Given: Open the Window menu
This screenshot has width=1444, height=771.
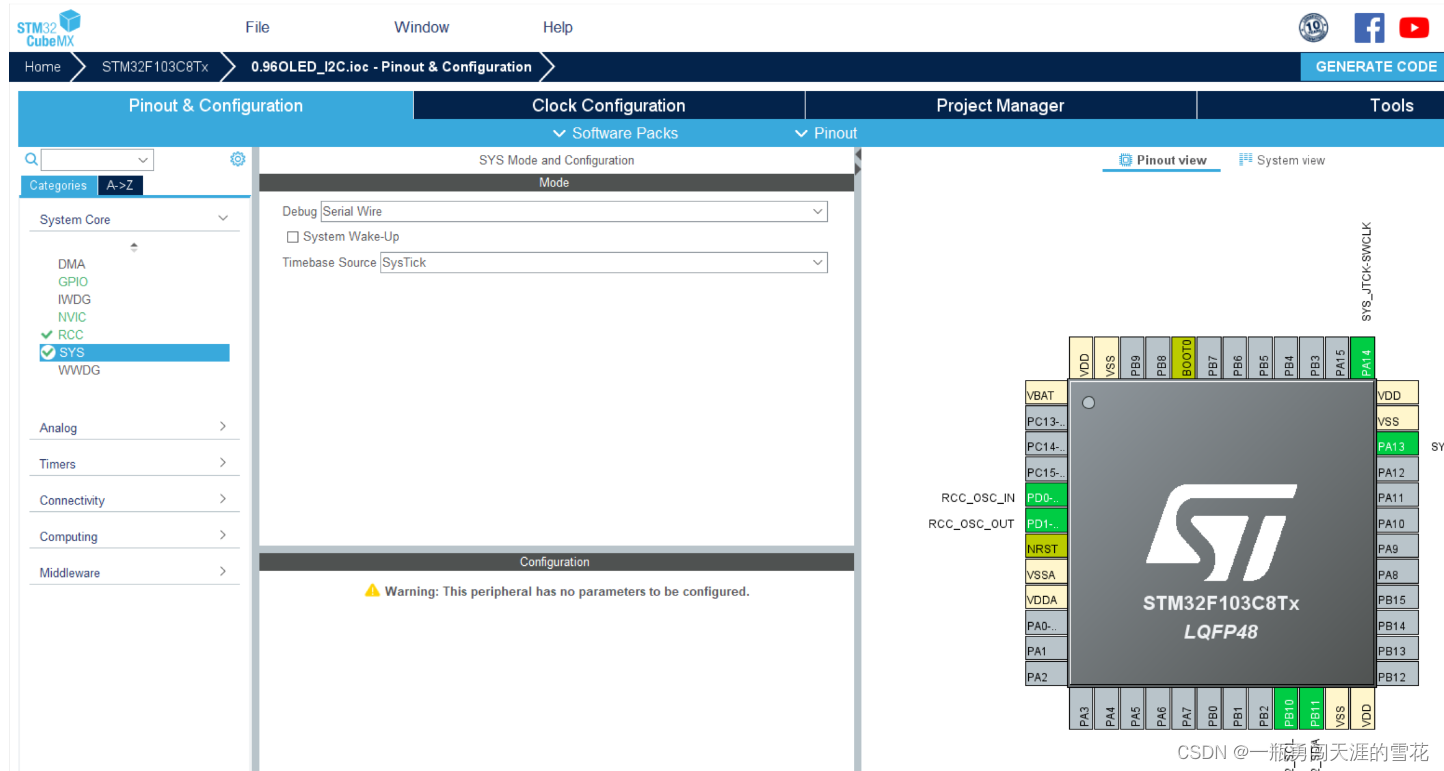Looking at the screenshot, I should [421, 27].
